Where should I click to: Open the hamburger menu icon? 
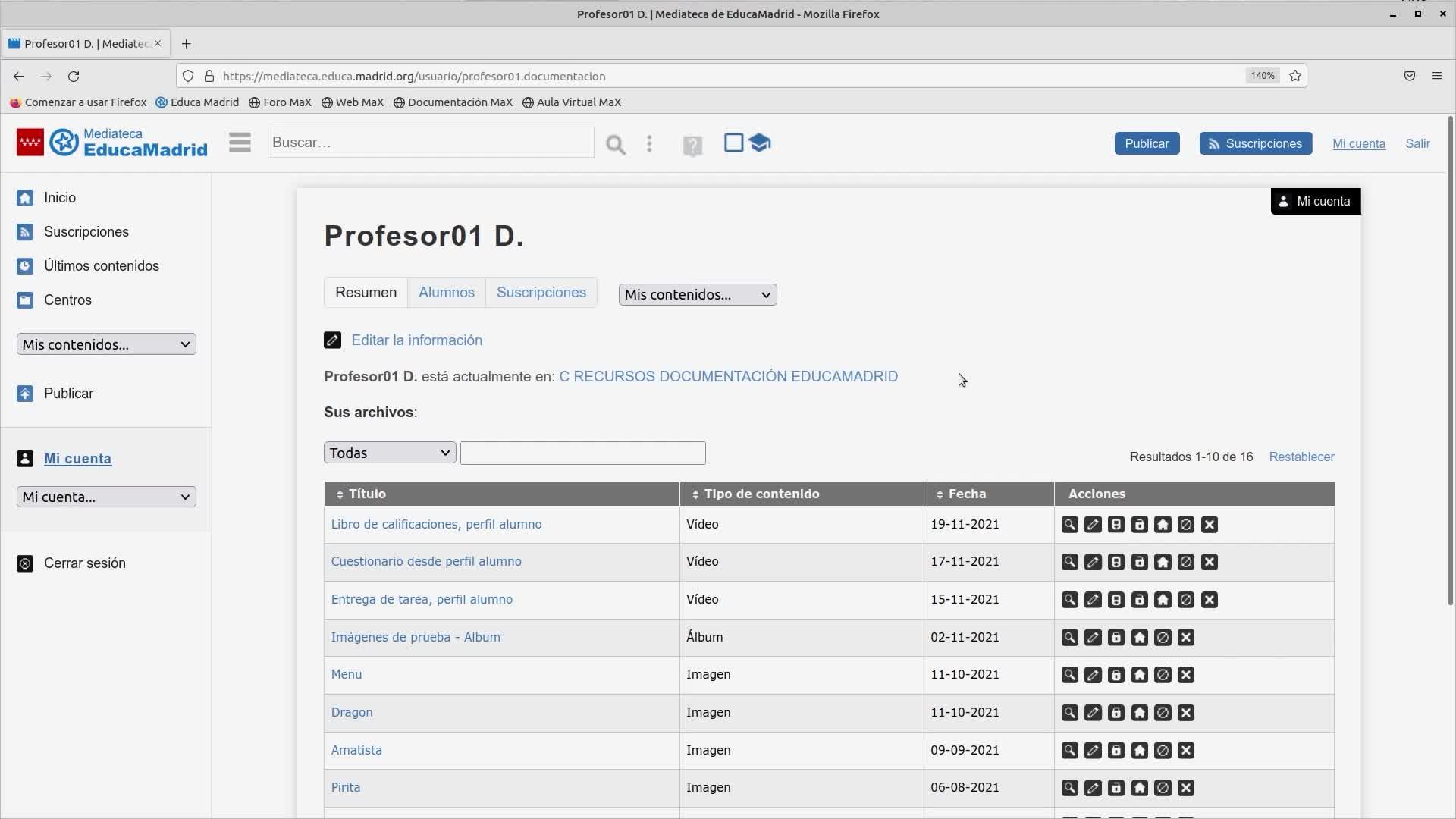pyautogui.click(x=240, y=143)
